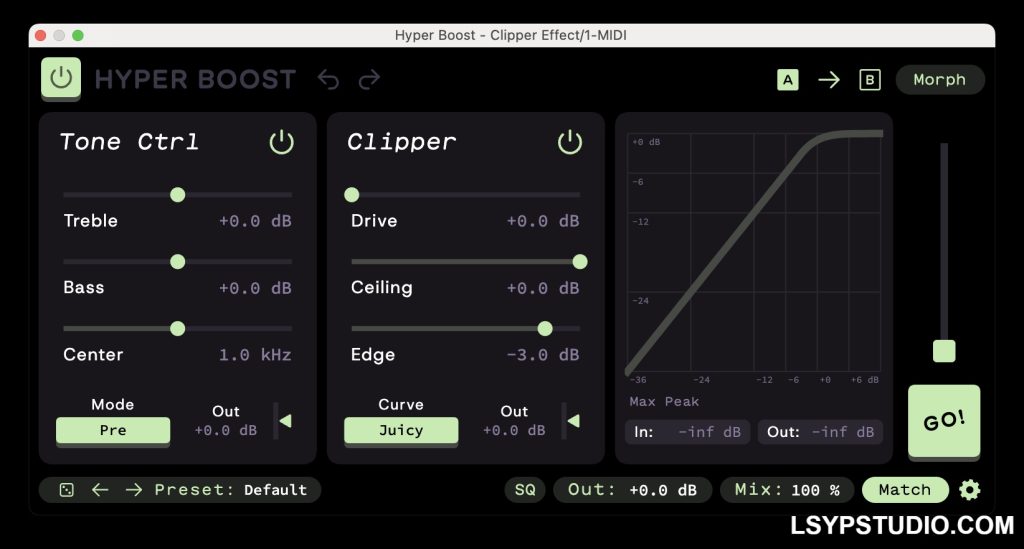Viewport: 1024px width, 549px height.
Task: Click the Treble +0.0 dB value
Action: [x=255, y=221]
